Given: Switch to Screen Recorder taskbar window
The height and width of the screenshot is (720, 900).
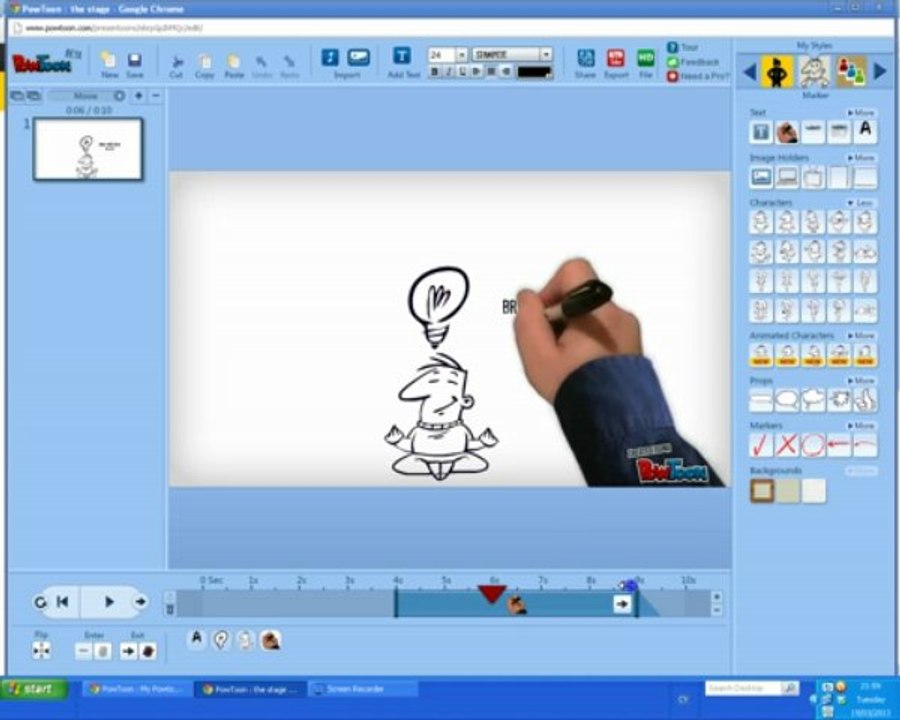Looking at the screenshot, I should click(363, 689).
